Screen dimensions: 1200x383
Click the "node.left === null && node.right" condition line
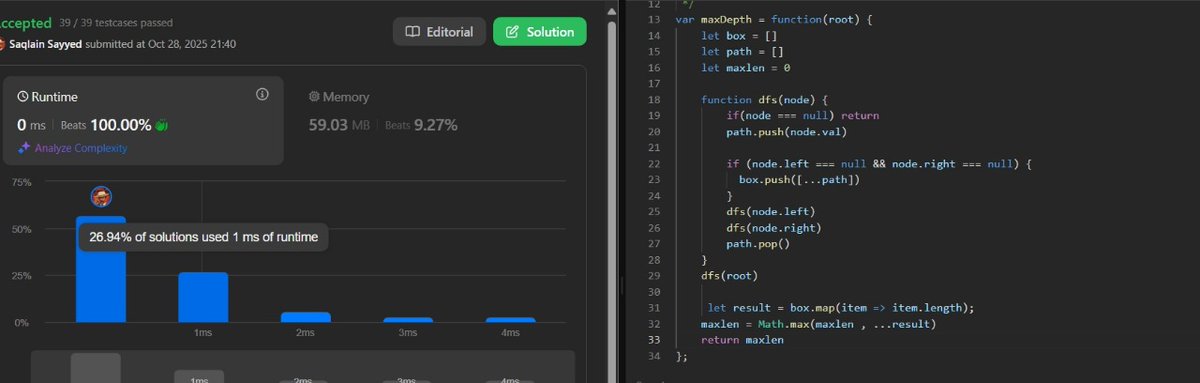(879, 163)
